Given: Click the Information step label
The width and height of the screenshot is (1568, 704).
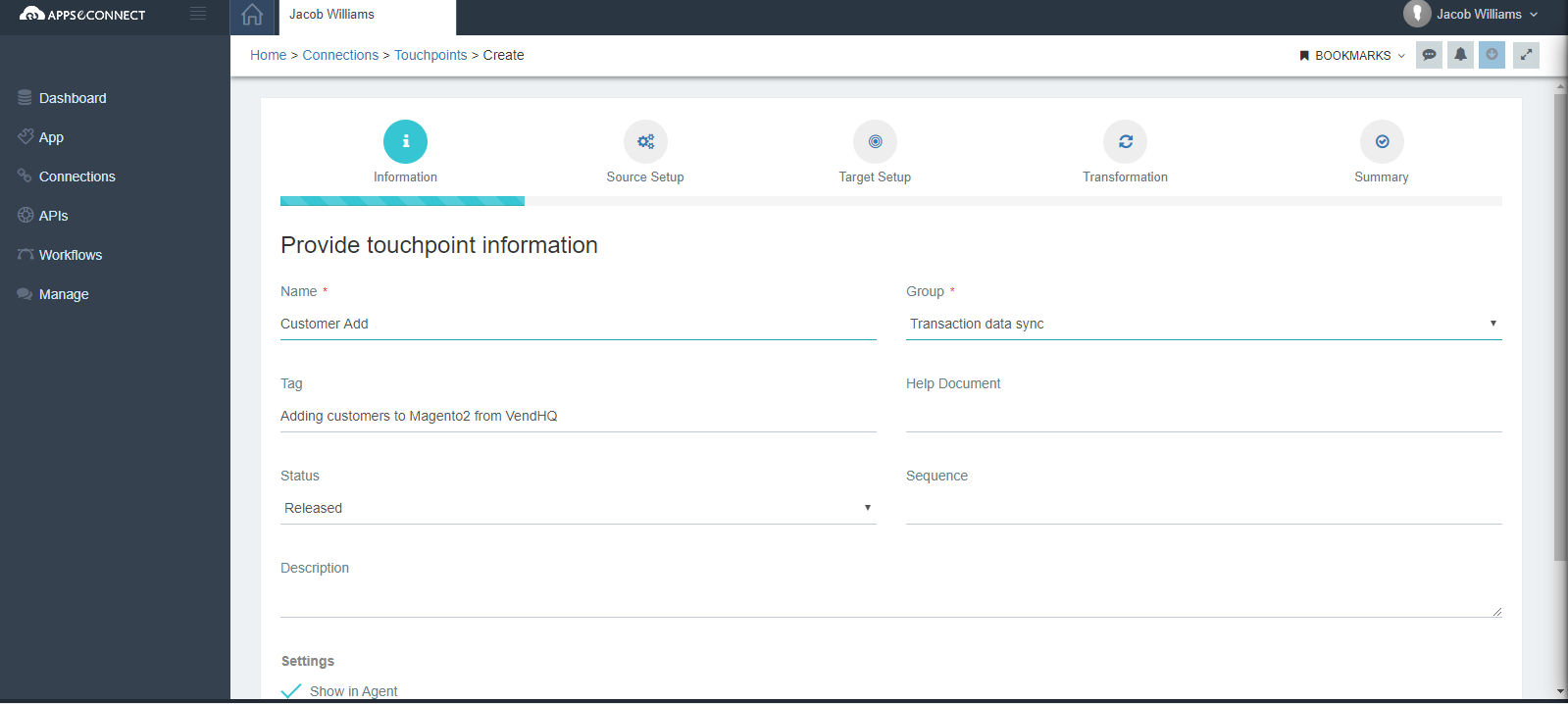Looking at the screenshot, I should point(405,176).
